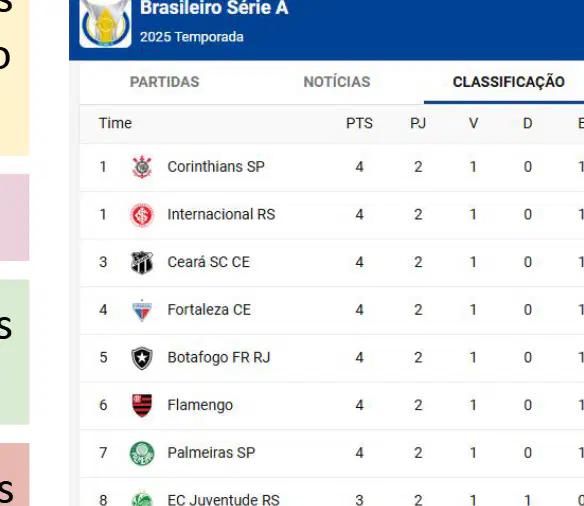Click the EC Juventude RS crest
Viewport: 584px width, 506px height.
[142, 499]
